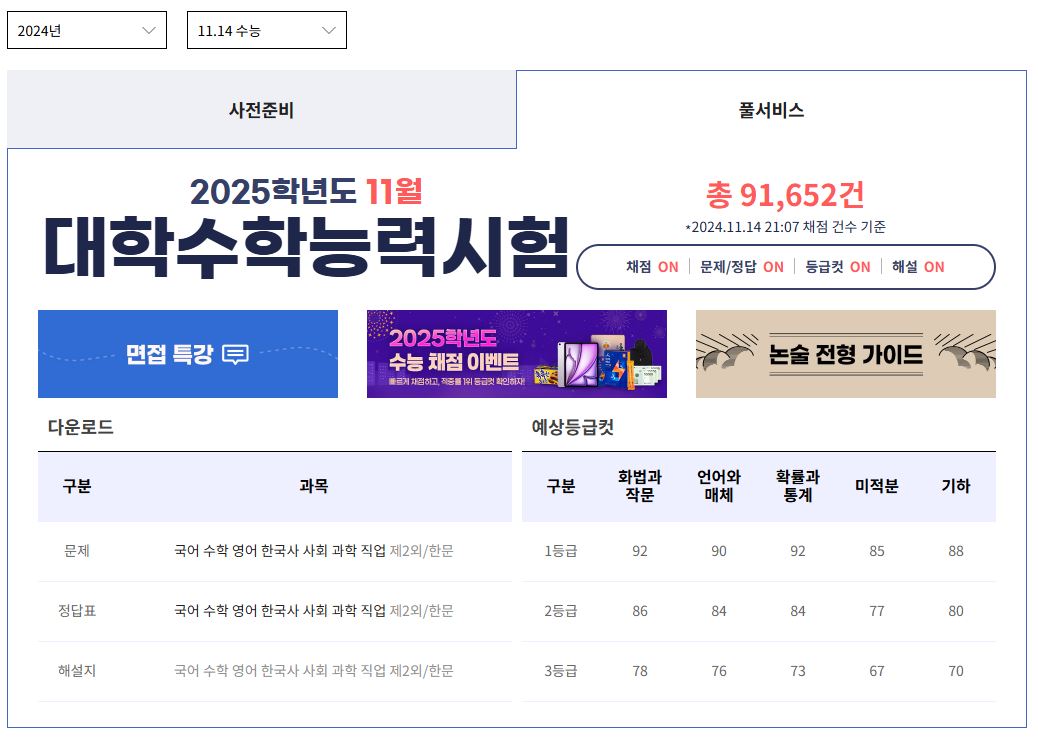Image resolution: width=1038 pixels, height=745 pixels.
Task: Click 제2외/한문 in the 문제 row
Action: click(x=424, y=550)
